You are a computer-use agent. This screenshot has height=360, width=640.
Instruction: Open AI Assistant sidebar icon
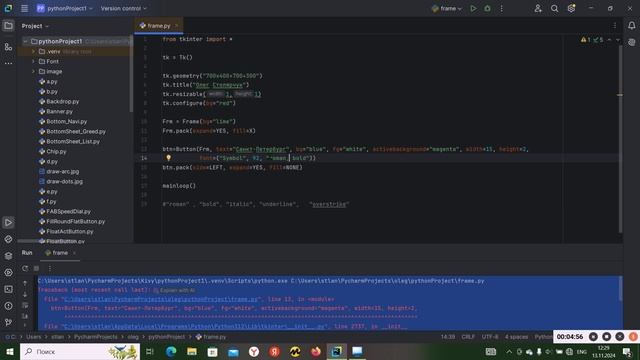coord(631,42)
